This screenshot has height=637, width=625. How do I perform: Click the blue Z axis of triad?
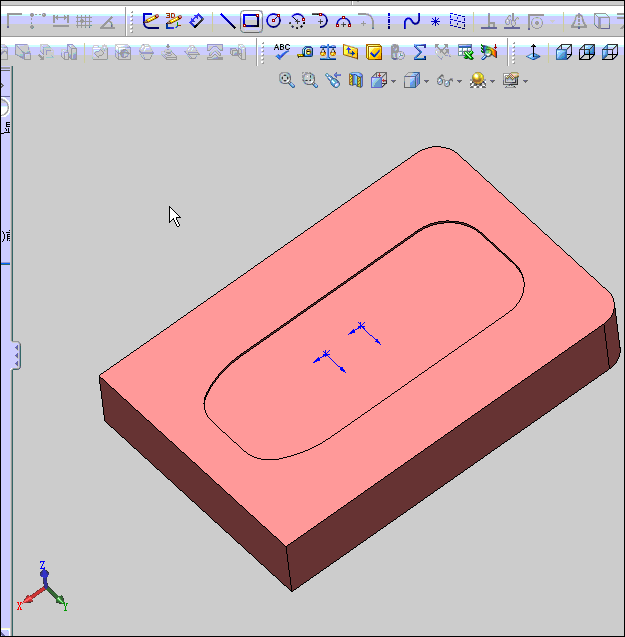point(43,573)
